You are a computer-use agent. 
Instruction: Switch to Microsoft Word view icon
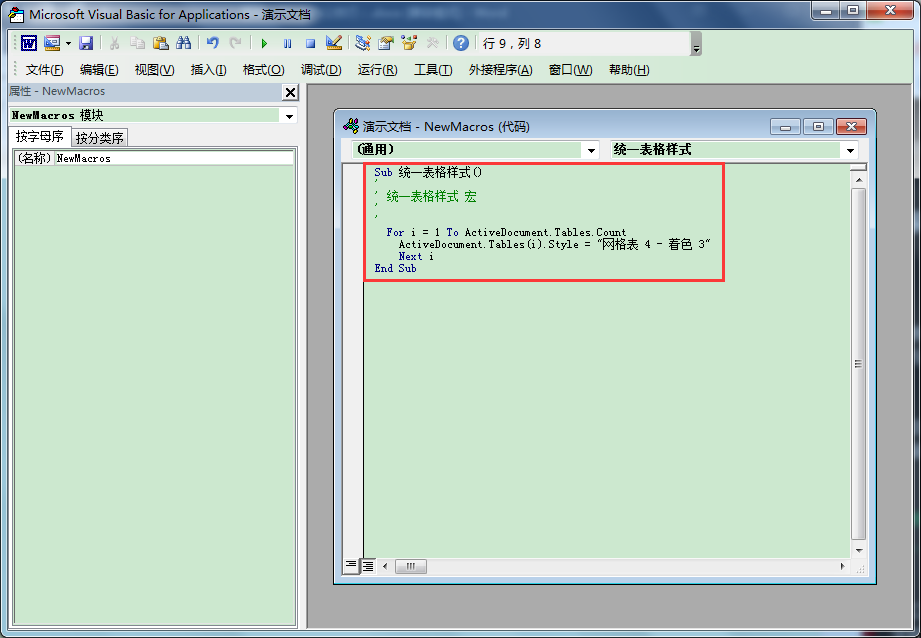(29, 43)
